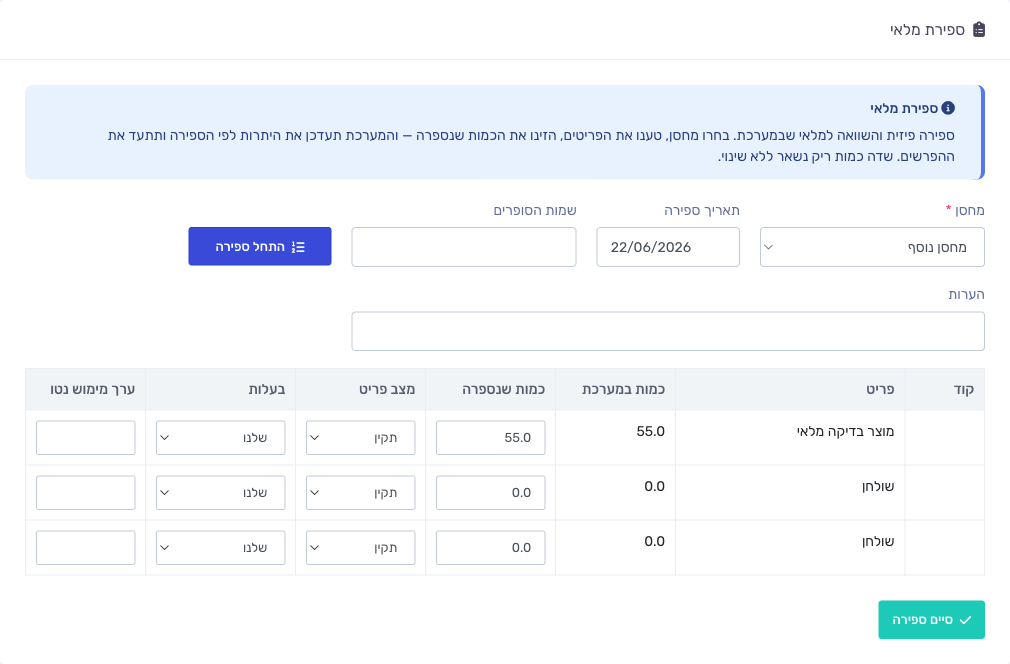Click the תאריך ספירה date field

click(x=668, y=247)
